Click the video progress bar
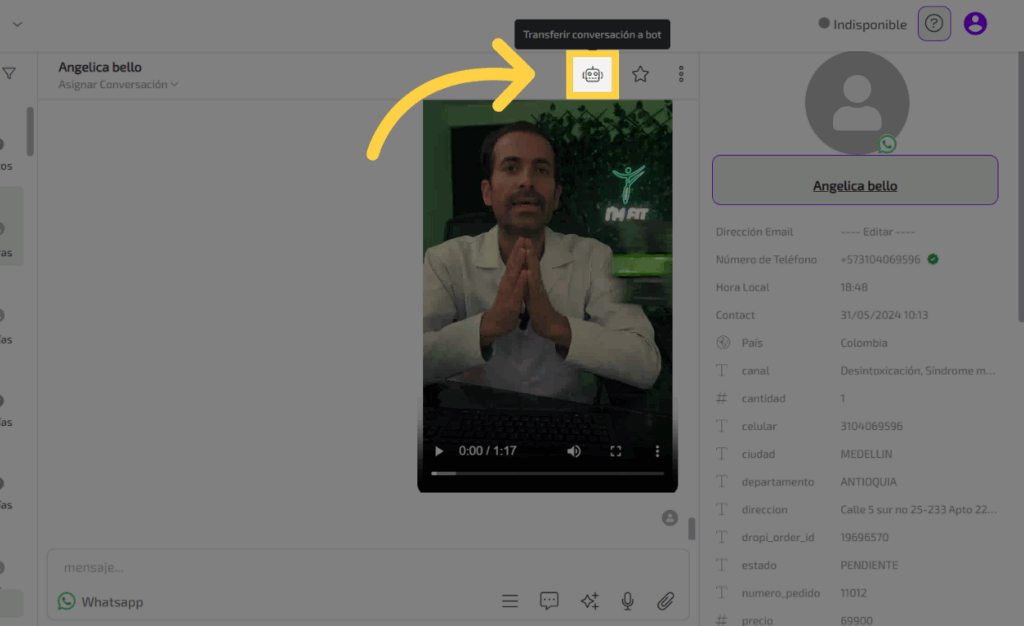Viewport: 1024px width, 626px height. (x=547, y=472)
